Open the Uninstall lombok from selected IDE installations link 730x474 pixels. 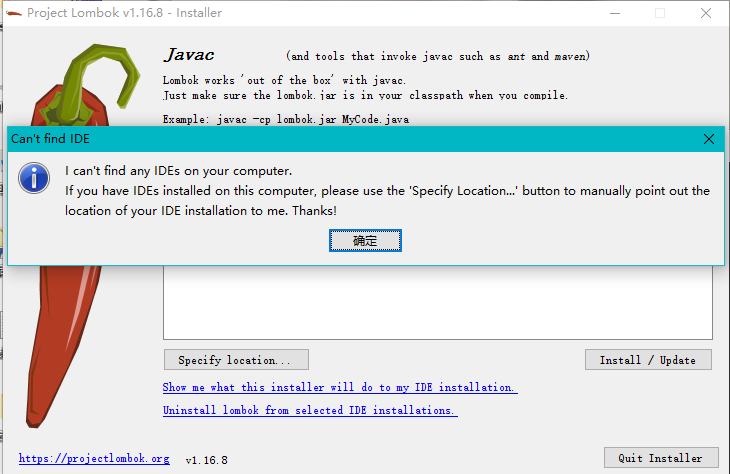tap(310, 410)
